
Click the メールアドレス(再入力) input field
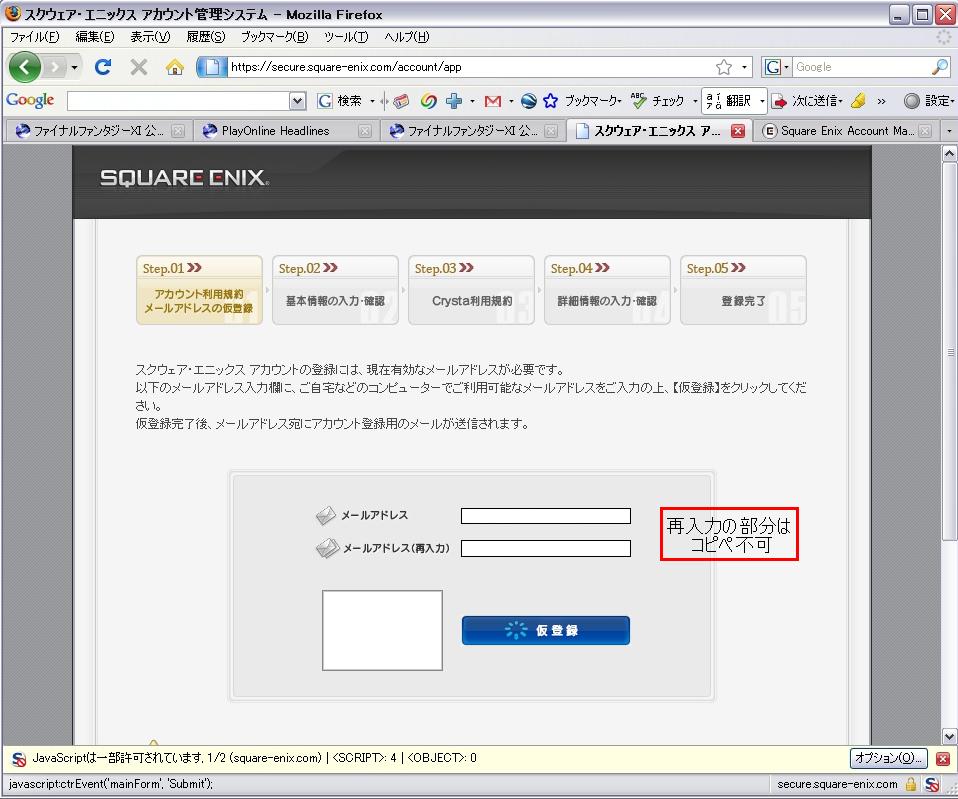(x=546, y=549)
